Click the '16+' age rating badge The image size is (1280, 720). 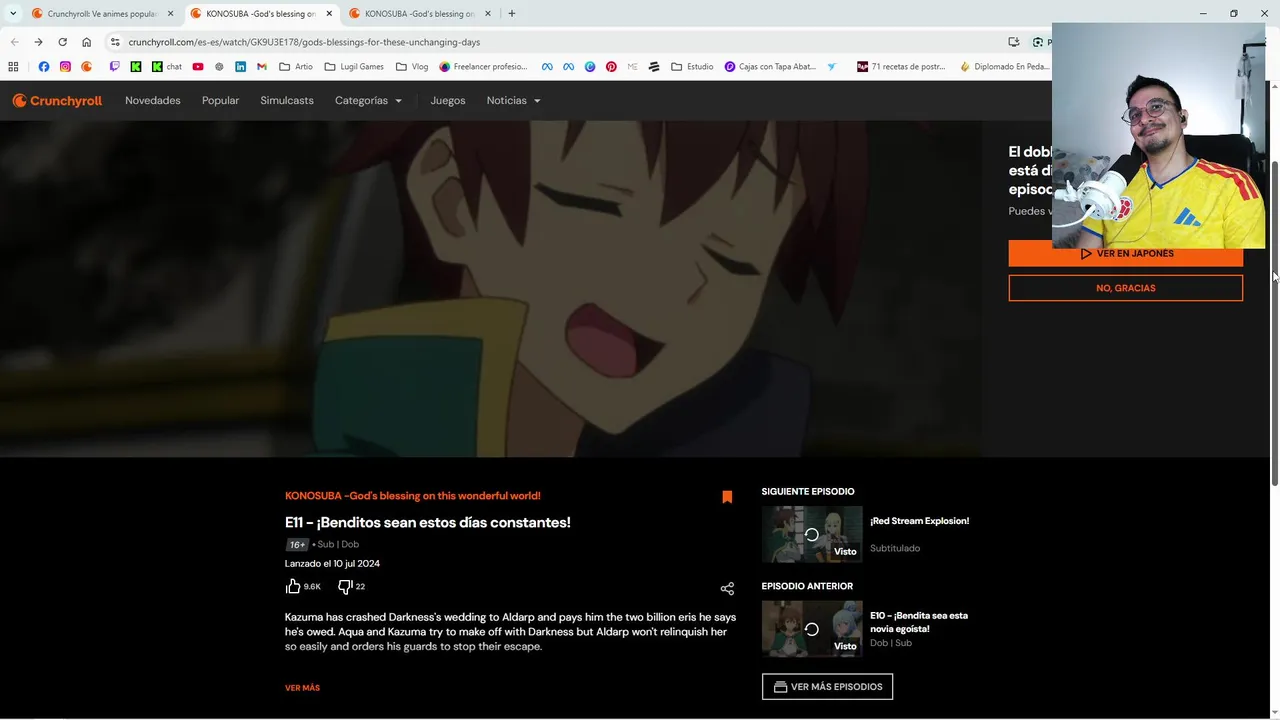pyautogui.click(x=297, y=544)
